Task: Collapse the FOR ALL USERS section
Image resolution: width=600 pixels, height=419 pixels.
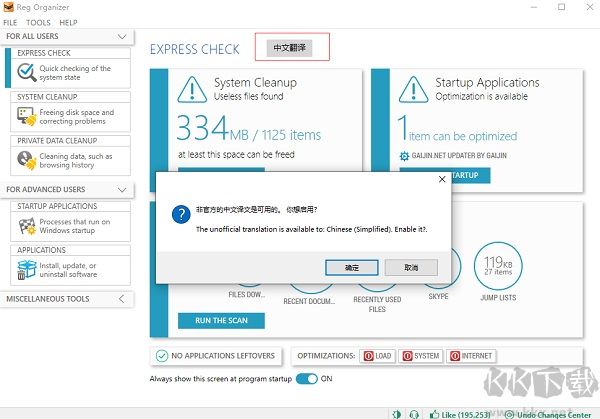Action: [122, 36]
